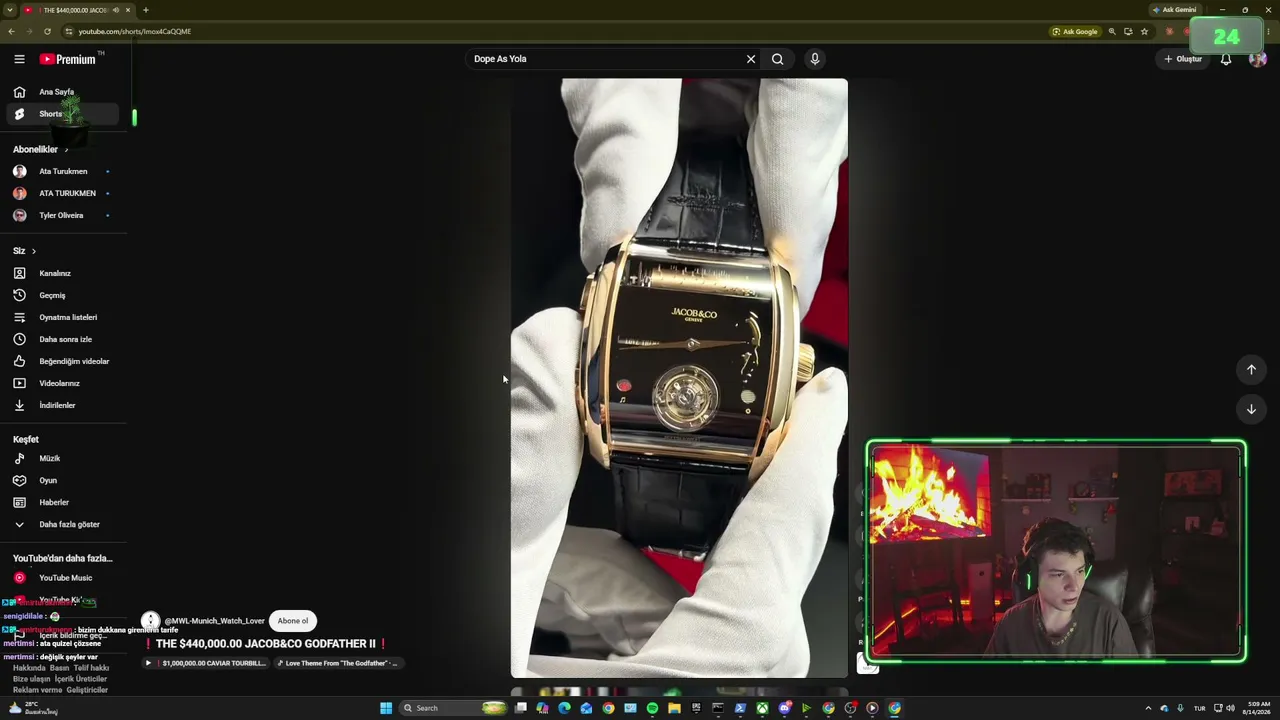The image size is (1280, 720).
Task: Open the Chrome three-dot menu
Action: [x=1268, y=31]
